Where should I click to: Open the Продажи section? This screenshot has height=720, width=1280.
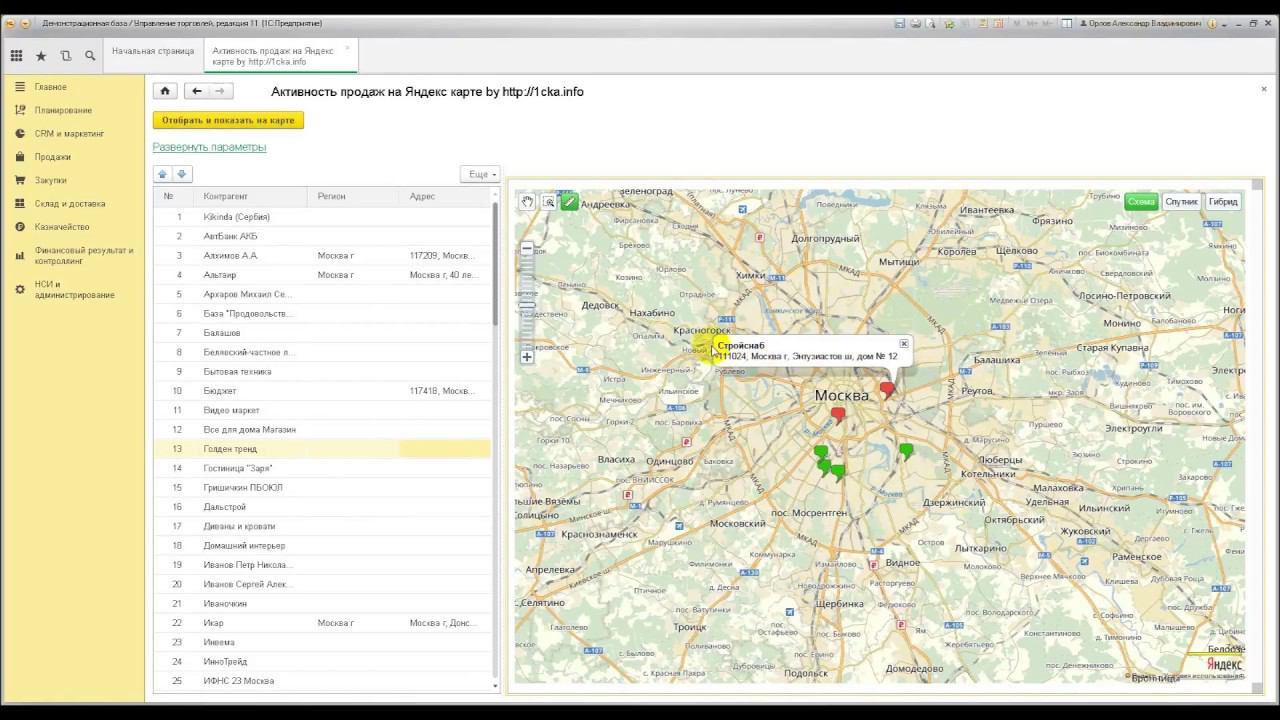point(52,157)
